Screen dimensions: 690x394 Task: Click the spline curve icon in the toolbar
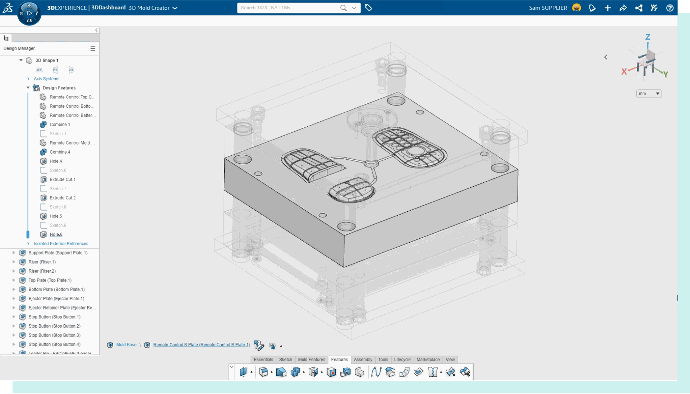click(375, 372)
